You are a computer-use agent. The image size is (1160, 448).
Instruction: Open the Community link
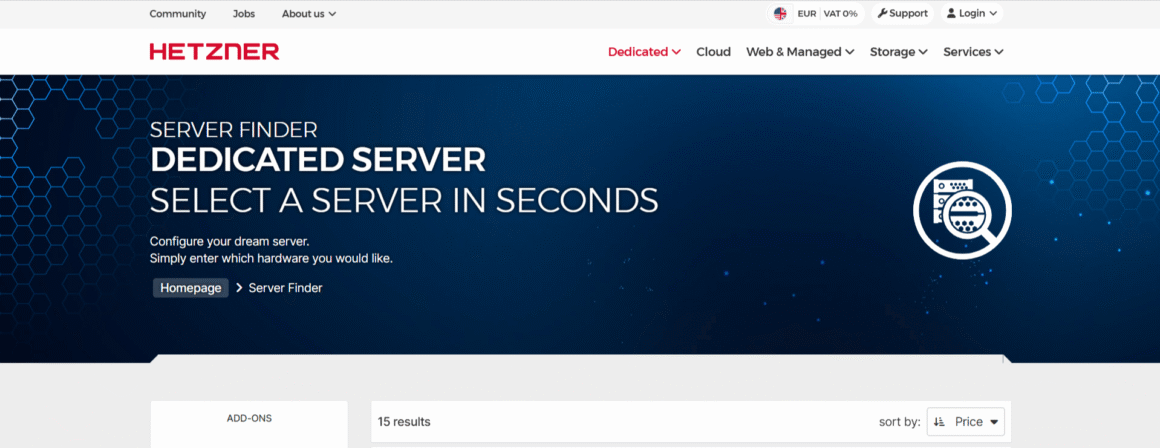tap(178, 13)
